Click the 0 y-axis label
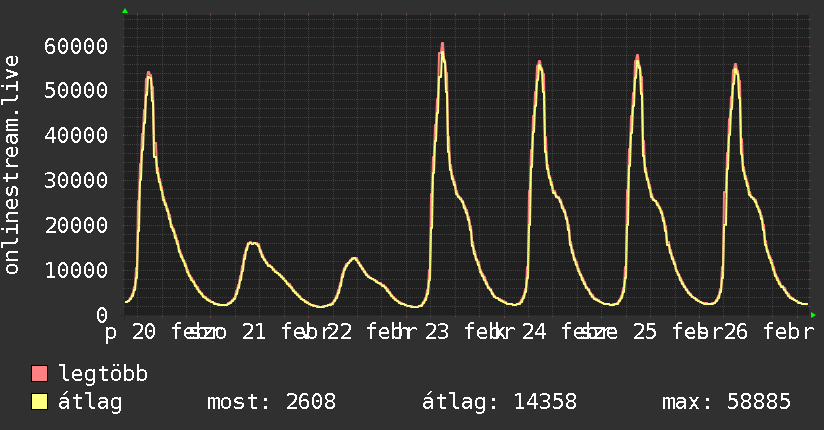 (102, 315)
